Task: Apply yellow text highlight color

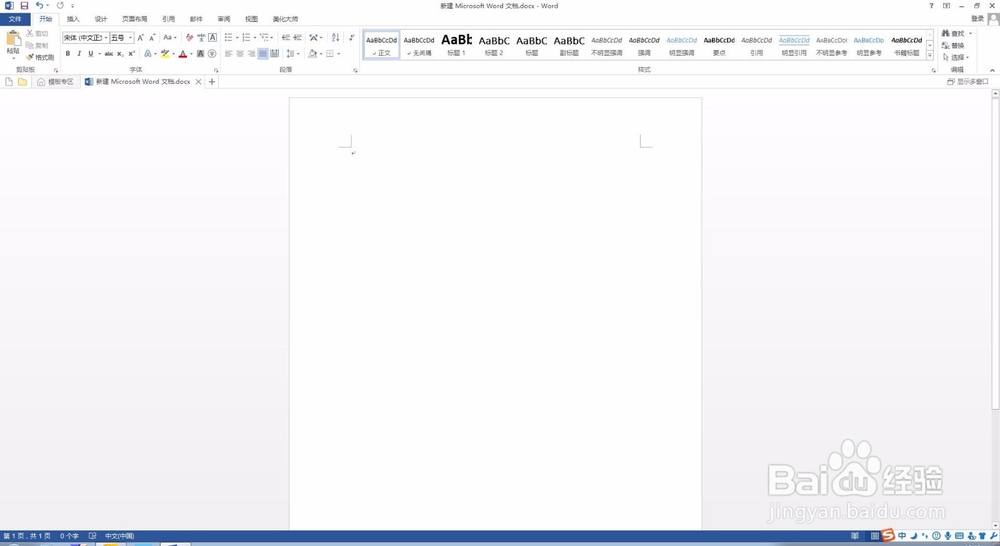Action: tap(165, 54)
